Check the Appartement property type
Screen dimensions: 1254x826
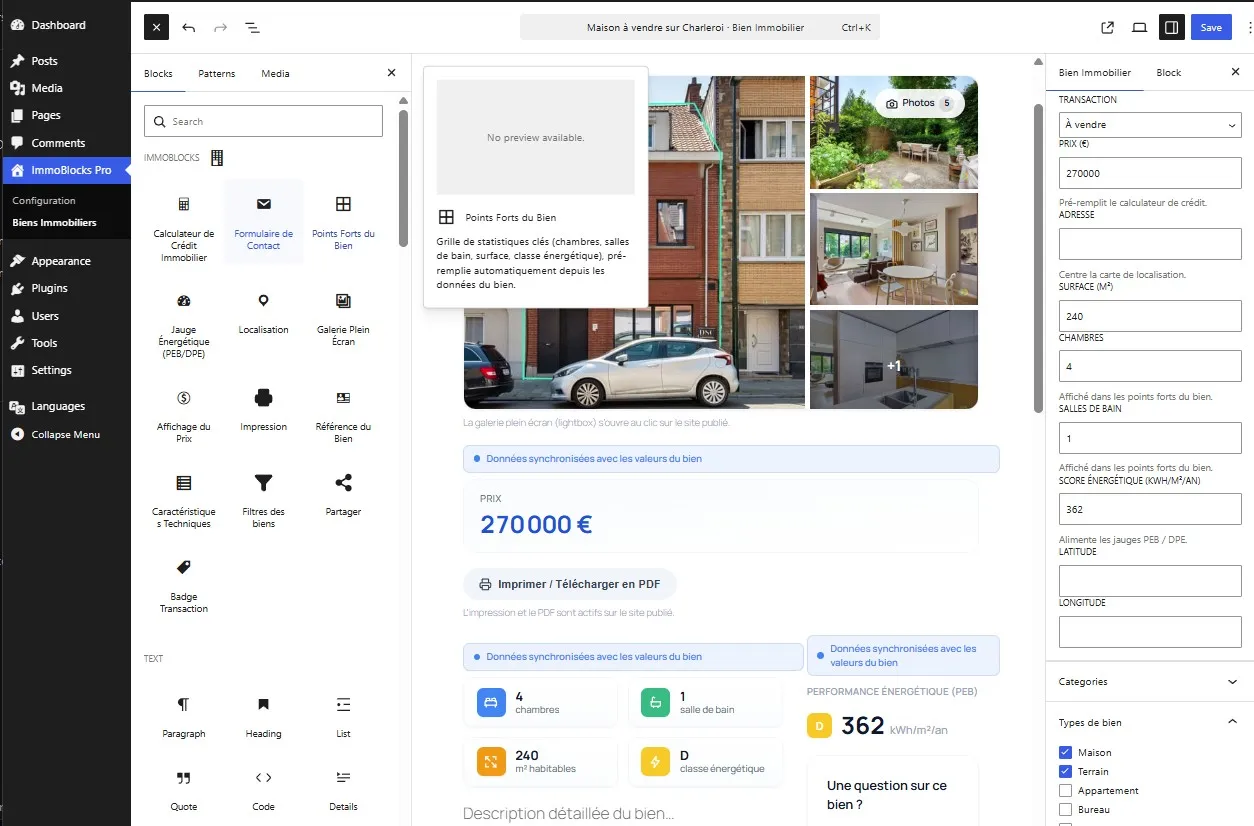click(1065, 790)
